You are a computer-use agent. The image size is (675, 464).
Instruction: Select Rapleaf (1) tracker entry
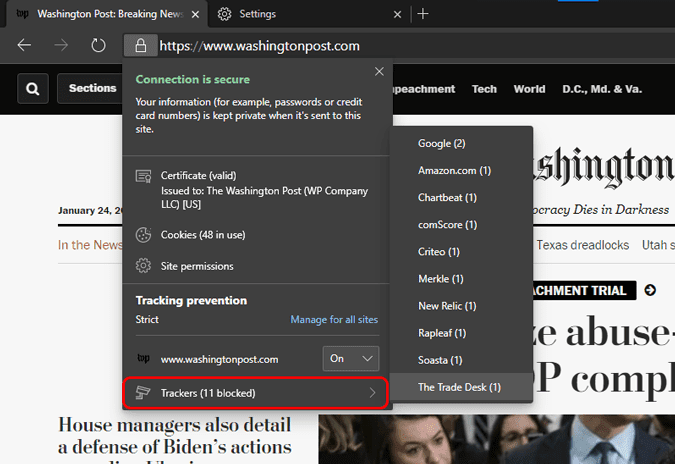click(461, 333)
